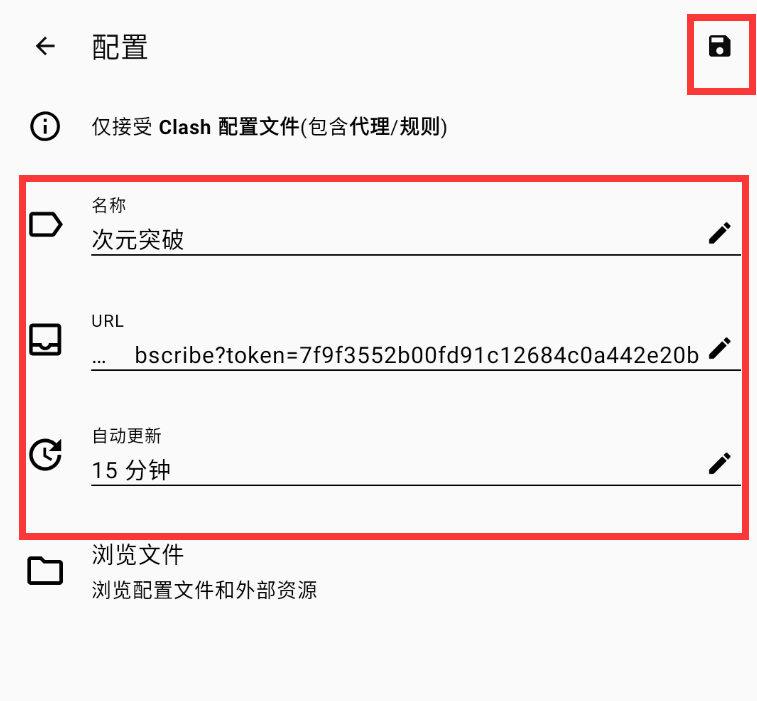Click 浏览配置文件和外部资源 description text
The width and height of the screenshot is (757, 701).
point(204,590)
